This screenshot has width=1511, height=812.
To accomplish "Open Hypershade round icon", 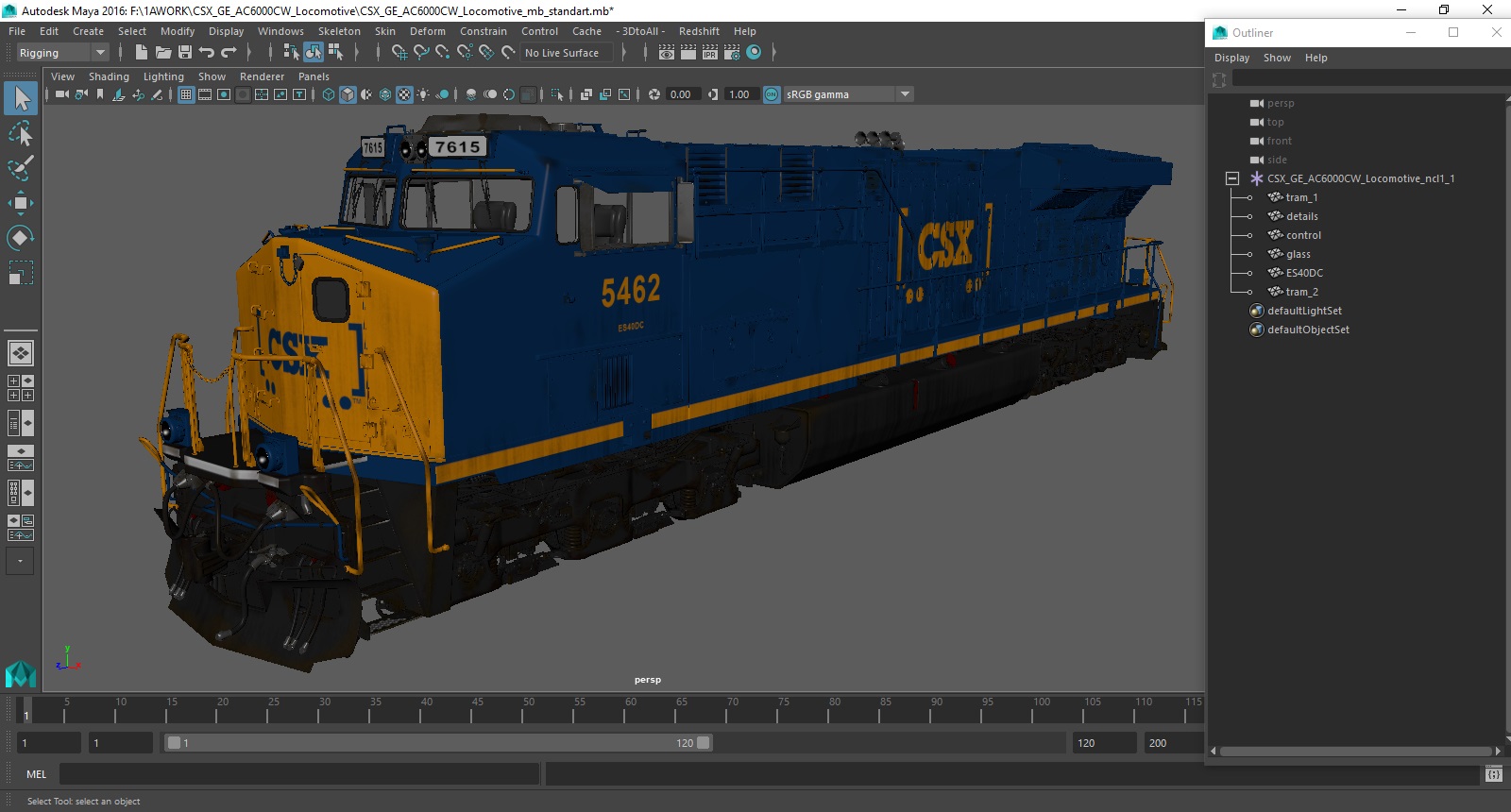I will [754, 53].
